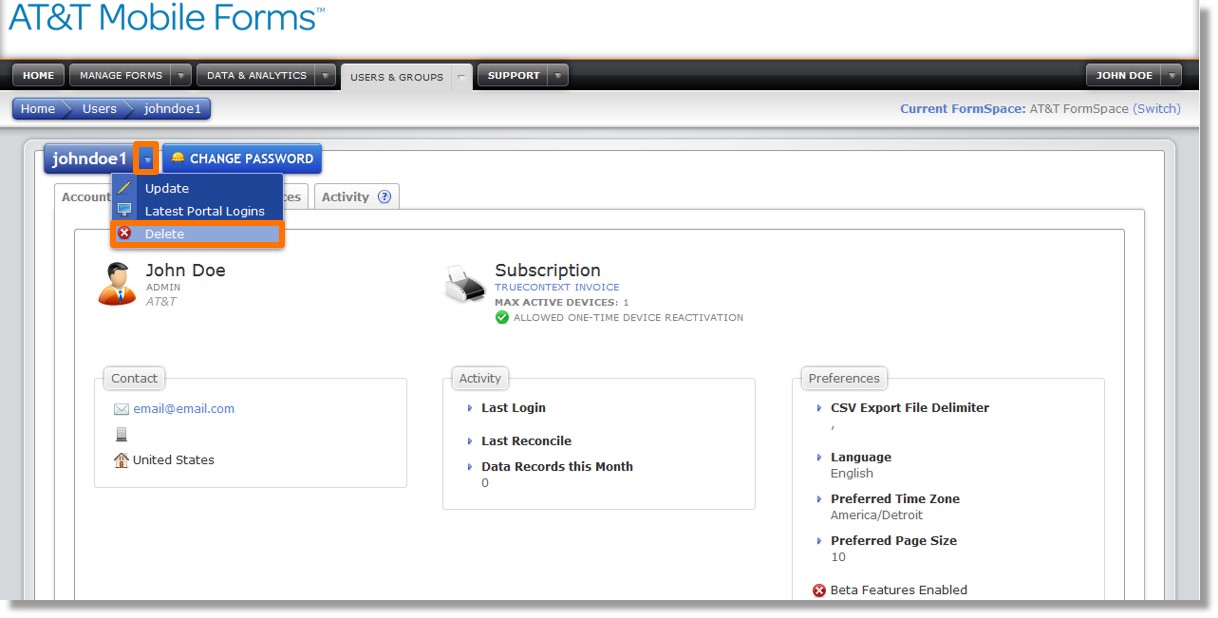Open the John Doe account menu arrow

1172,75
